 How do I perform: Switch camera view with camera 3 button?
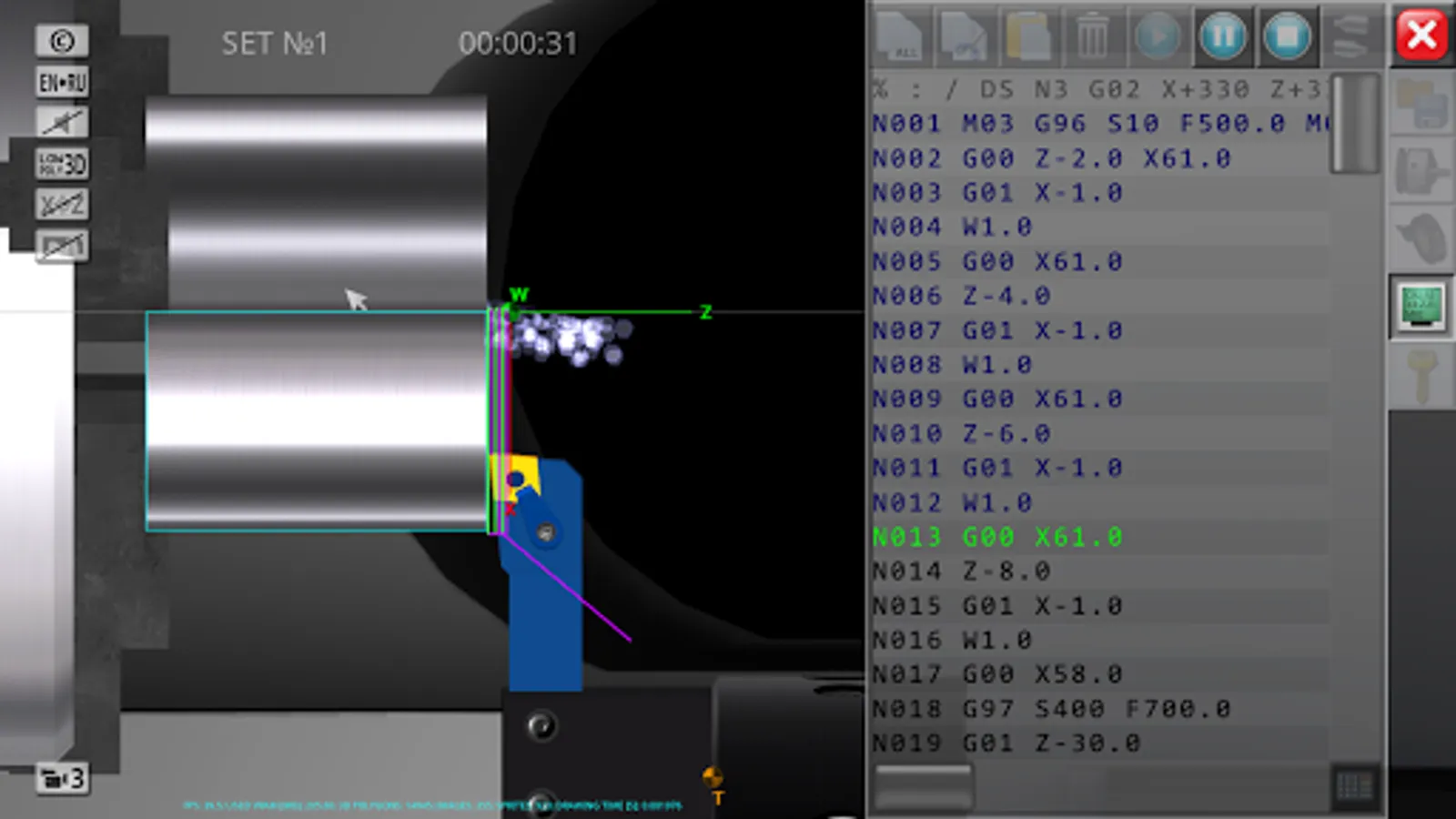62,779
